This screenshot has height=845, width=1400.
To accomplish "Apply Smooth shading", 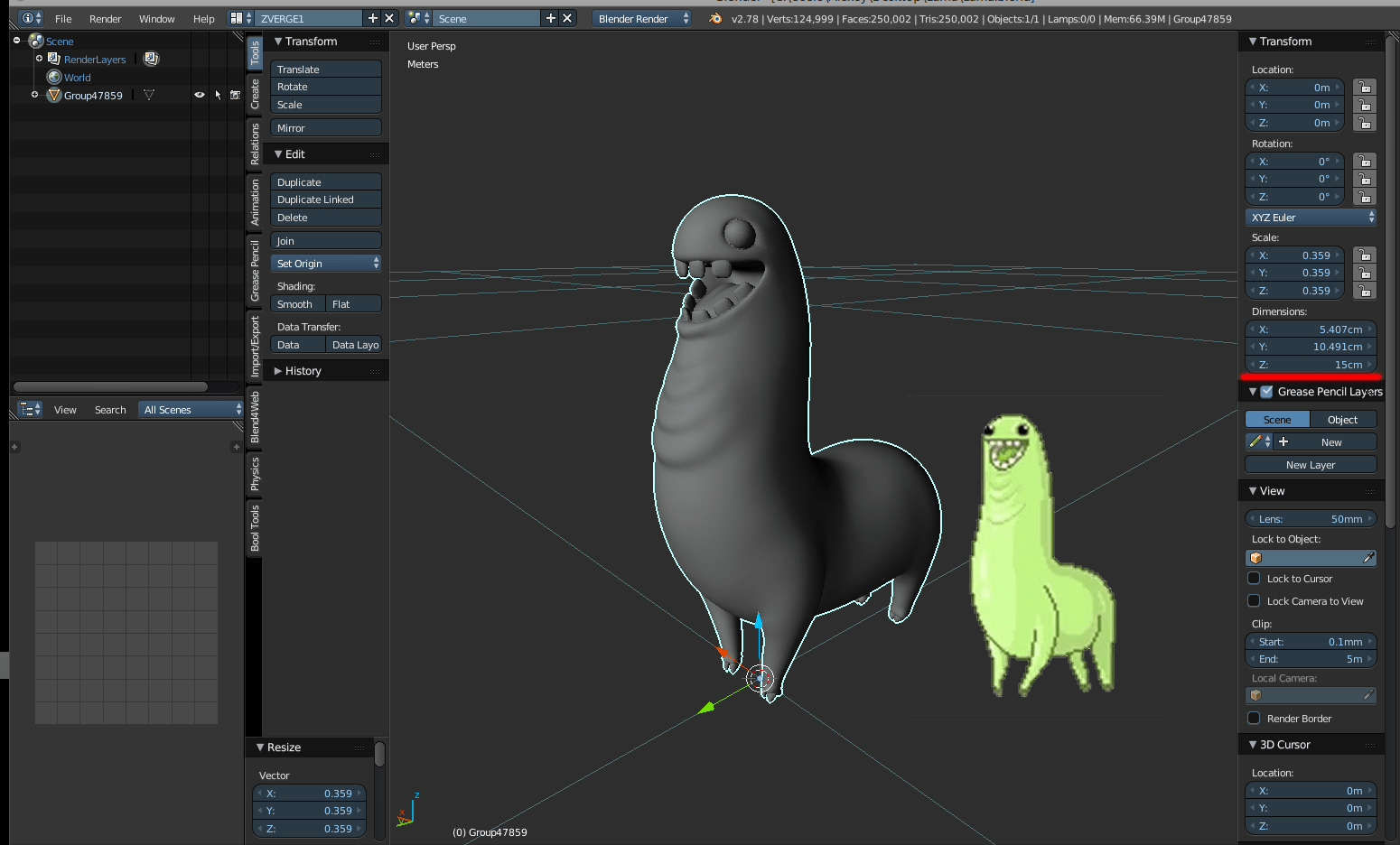I will point(297,303).
